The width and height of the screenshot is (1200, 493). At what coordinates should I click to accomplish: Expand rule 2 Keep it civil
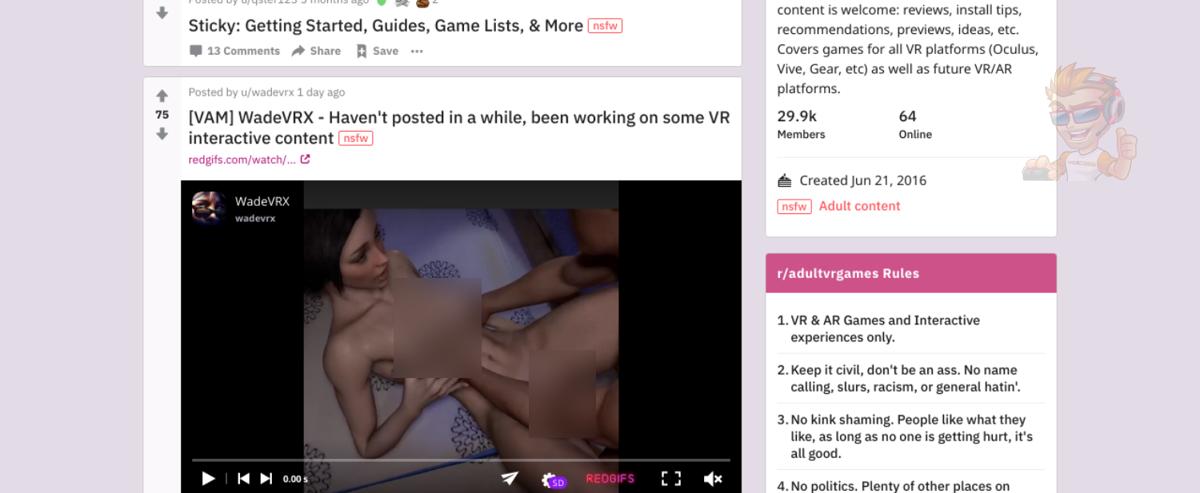911,378
